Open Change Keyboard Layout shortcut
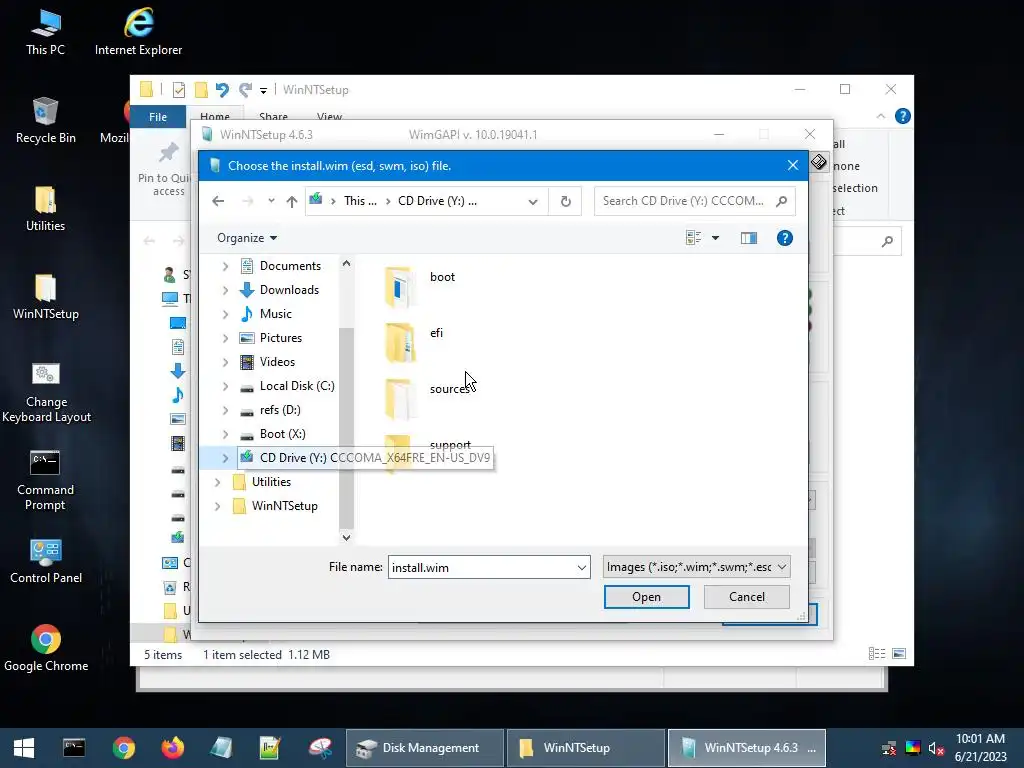 pyautogui.click(x=46, y=392)
